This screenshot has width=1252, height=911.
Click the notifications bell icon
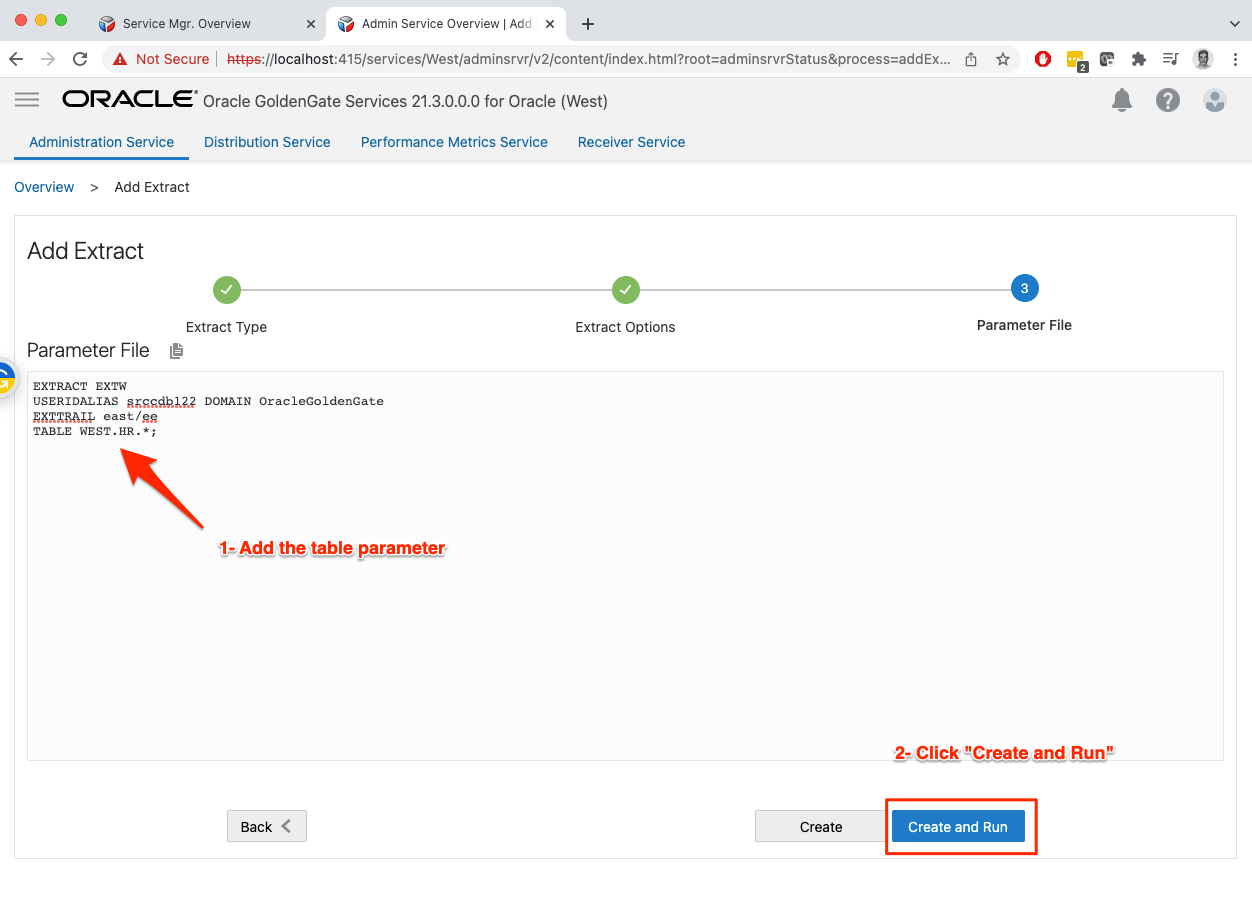click(1122, 100)
